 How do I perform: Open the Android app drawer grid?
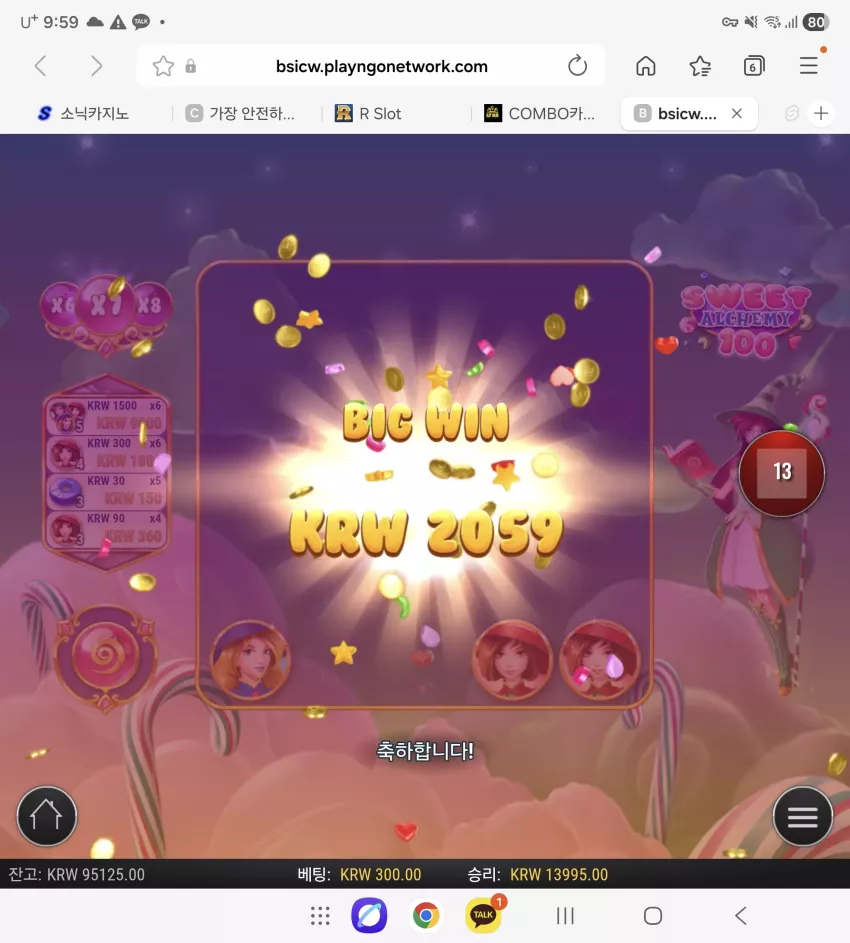320,916
